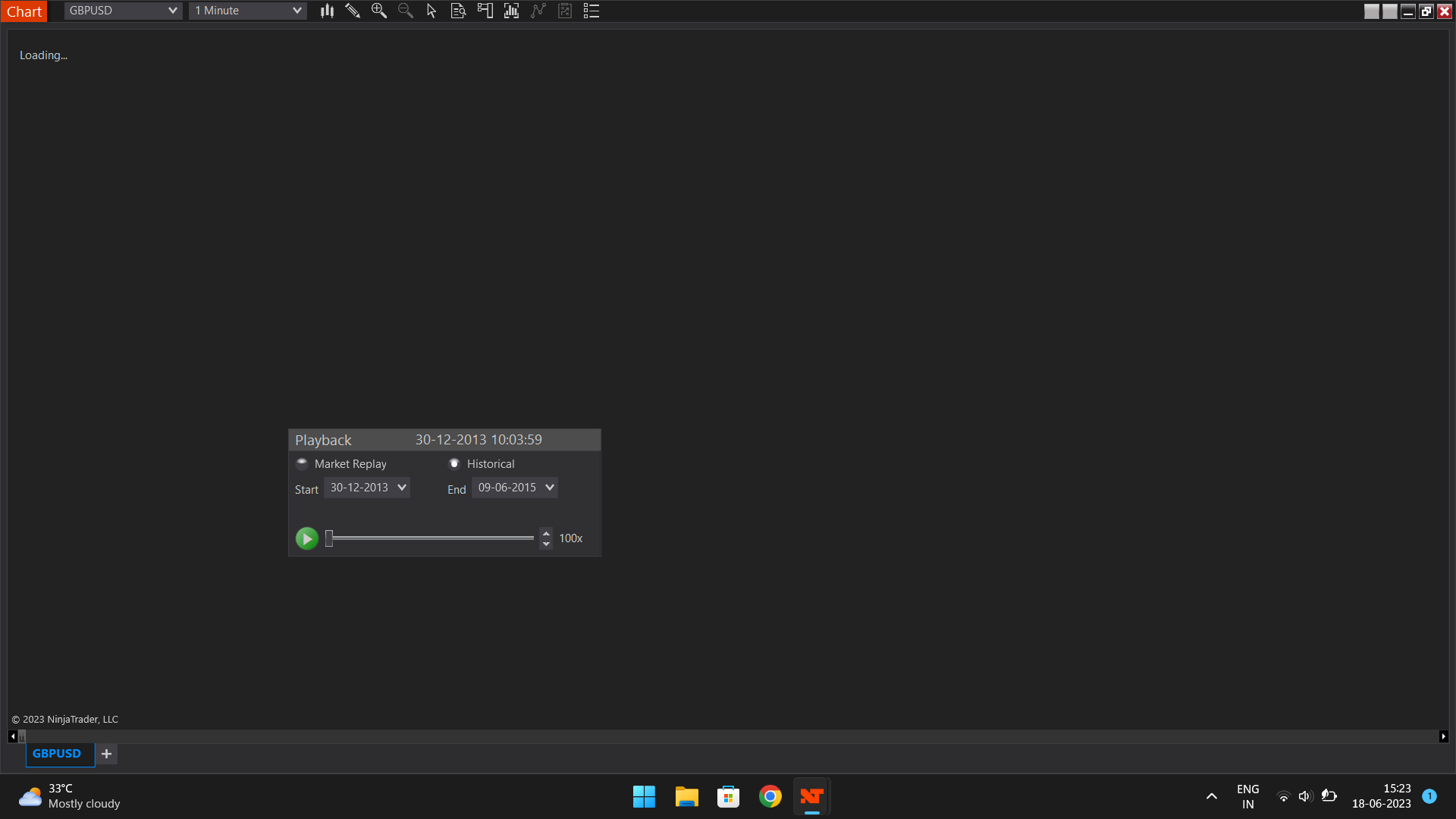
Task: Click the zoom in magnifier icon
Action: tap(379, 11)
